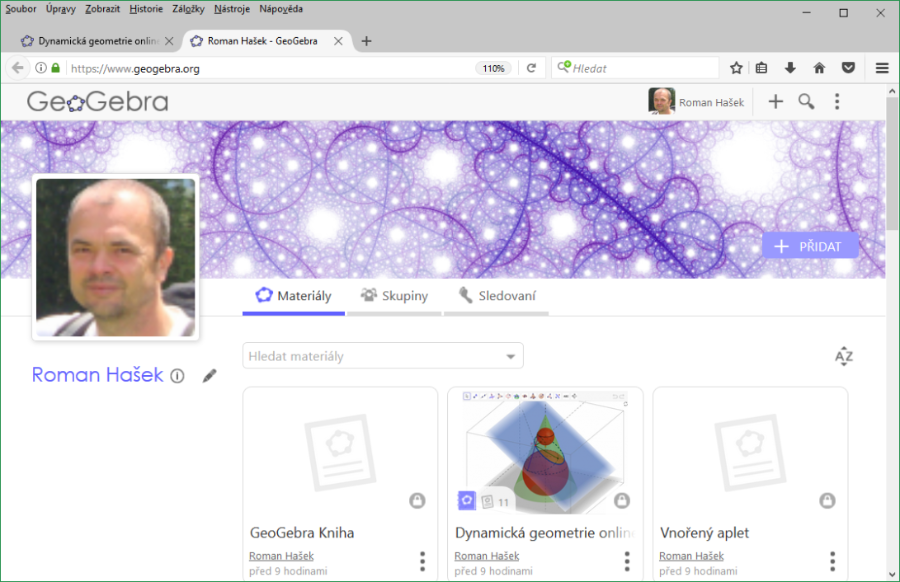Expand the Hledat materiály dropdown arrow
Screen dimensions: 900x582
tap(510, 356)
